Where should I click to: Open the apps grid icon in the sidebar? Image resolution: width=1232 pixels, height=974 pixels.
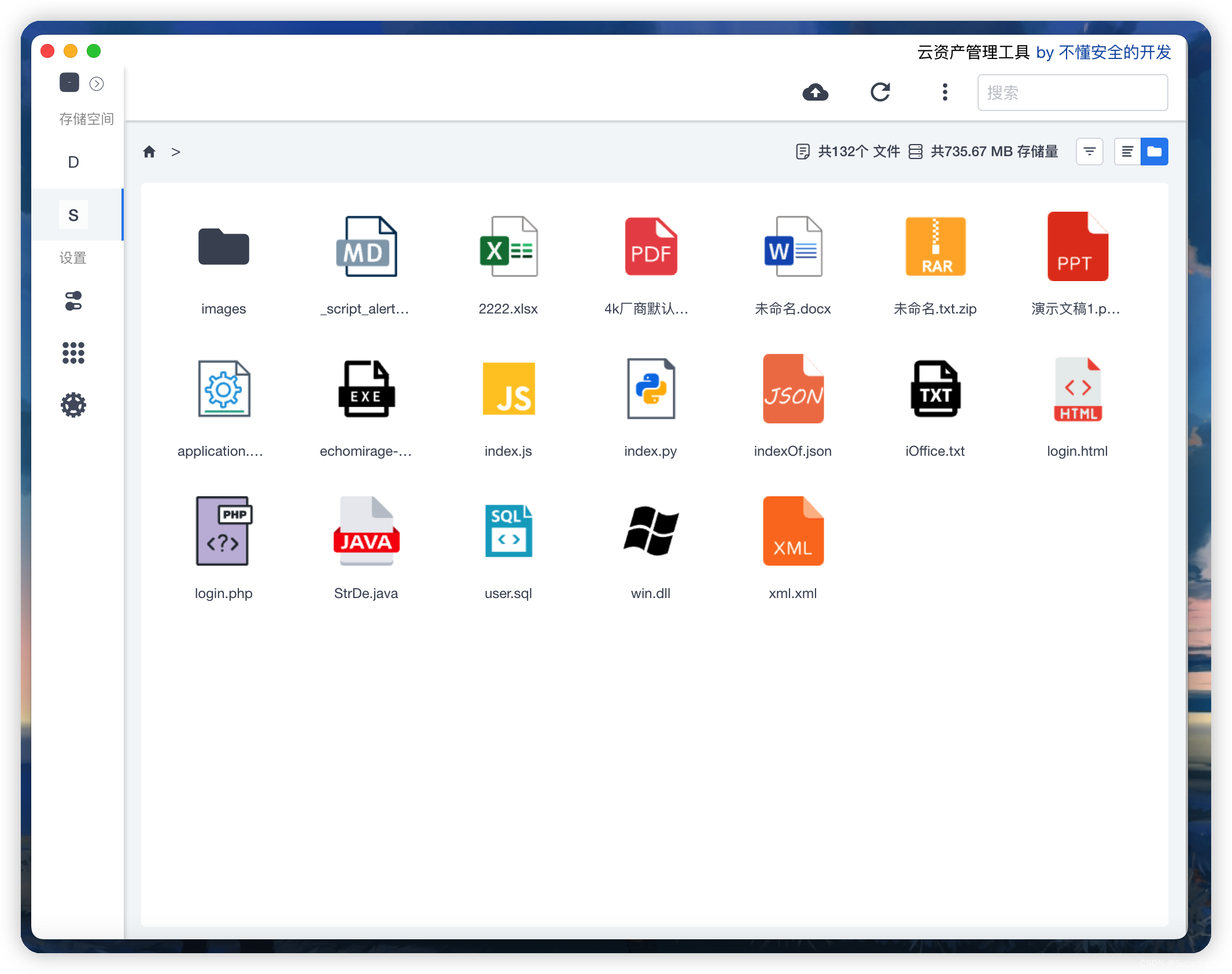point(73,353)
